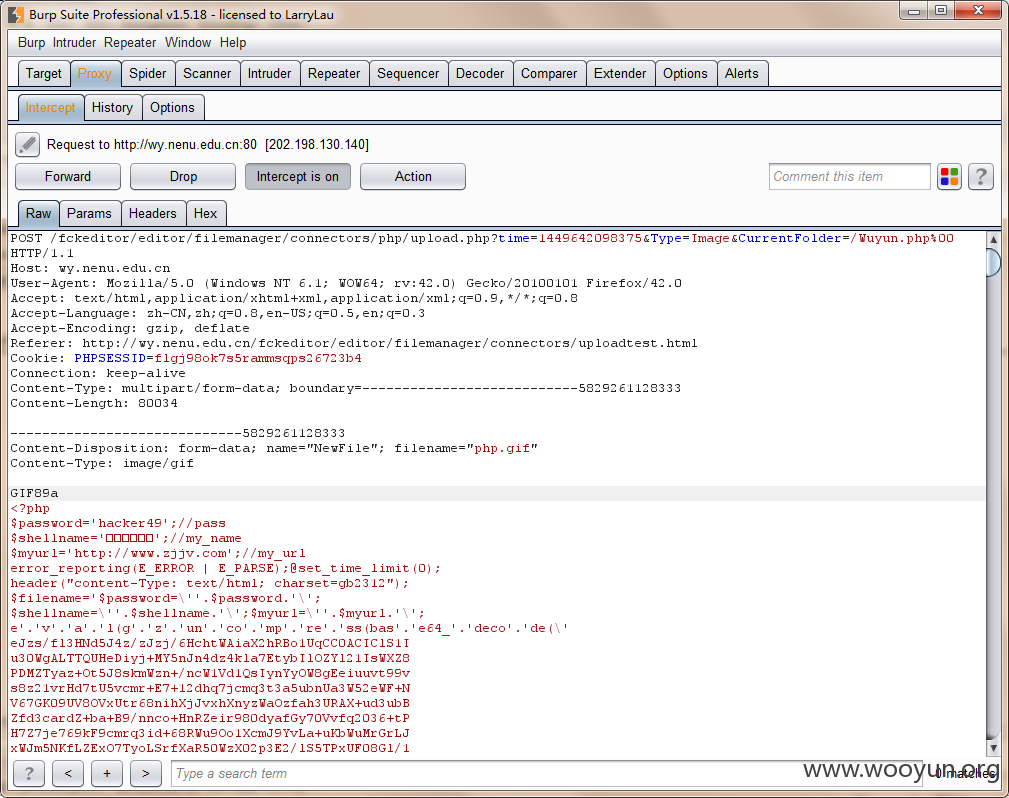Switch to the Sequencer tab
1009x798 pixels.
point(408,73)
